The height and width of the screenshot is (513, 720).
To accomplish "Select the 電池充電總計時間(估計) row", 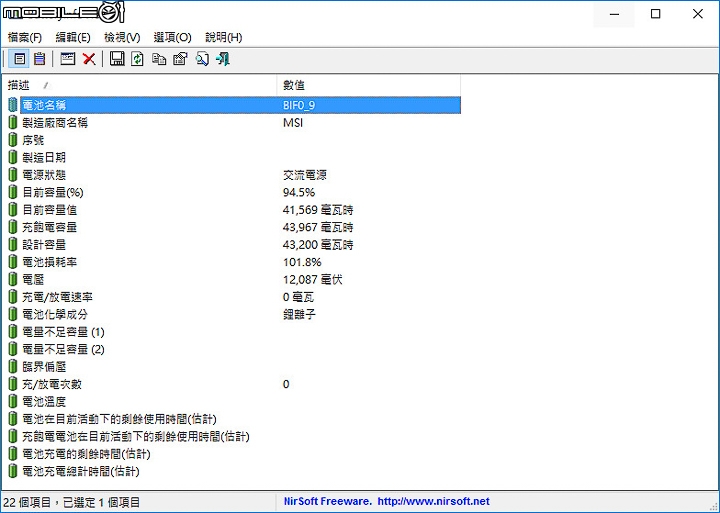I will pos(234,472).
